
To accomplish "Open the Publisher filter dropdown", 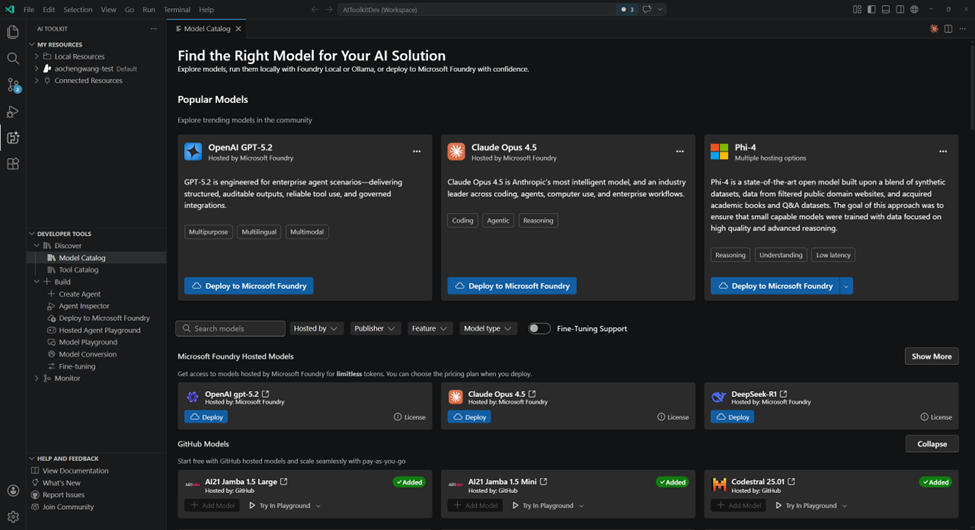I will point(375,328).
